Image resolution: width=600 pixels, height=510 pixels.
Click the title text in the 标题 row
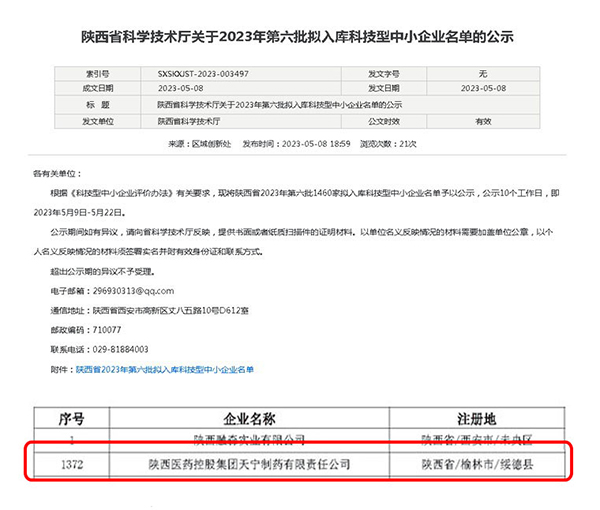point(280,105)
